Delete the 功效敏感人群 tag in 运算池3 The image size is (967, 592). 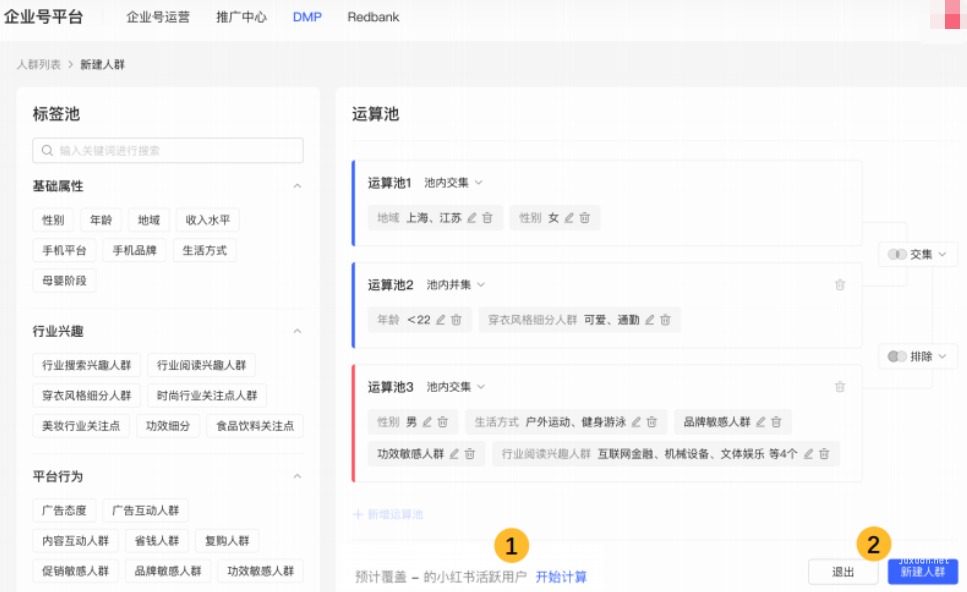tap(471, 453)
